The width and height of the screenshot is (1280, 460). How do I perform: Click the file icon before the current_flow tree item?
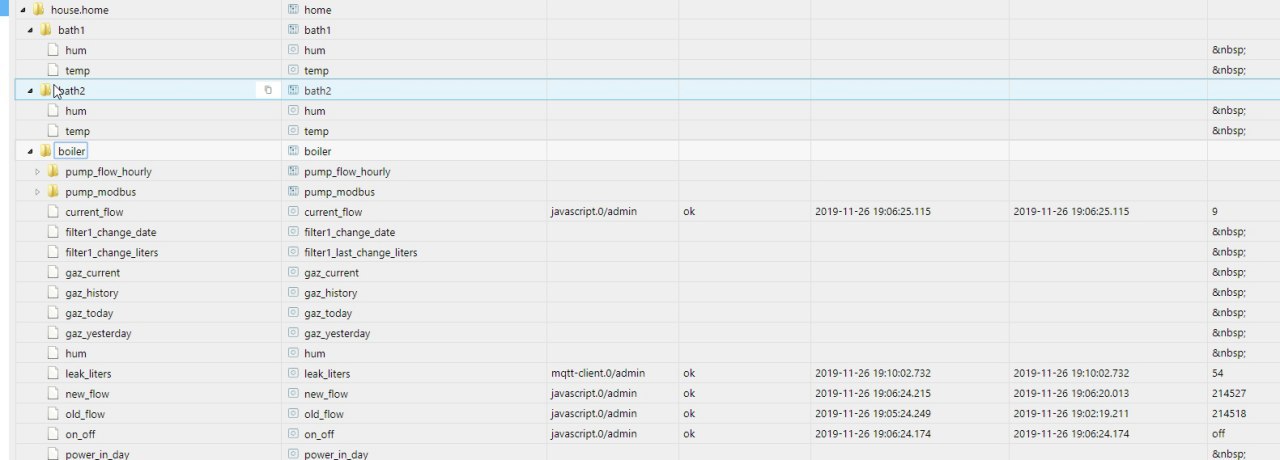tap(53, 212)
